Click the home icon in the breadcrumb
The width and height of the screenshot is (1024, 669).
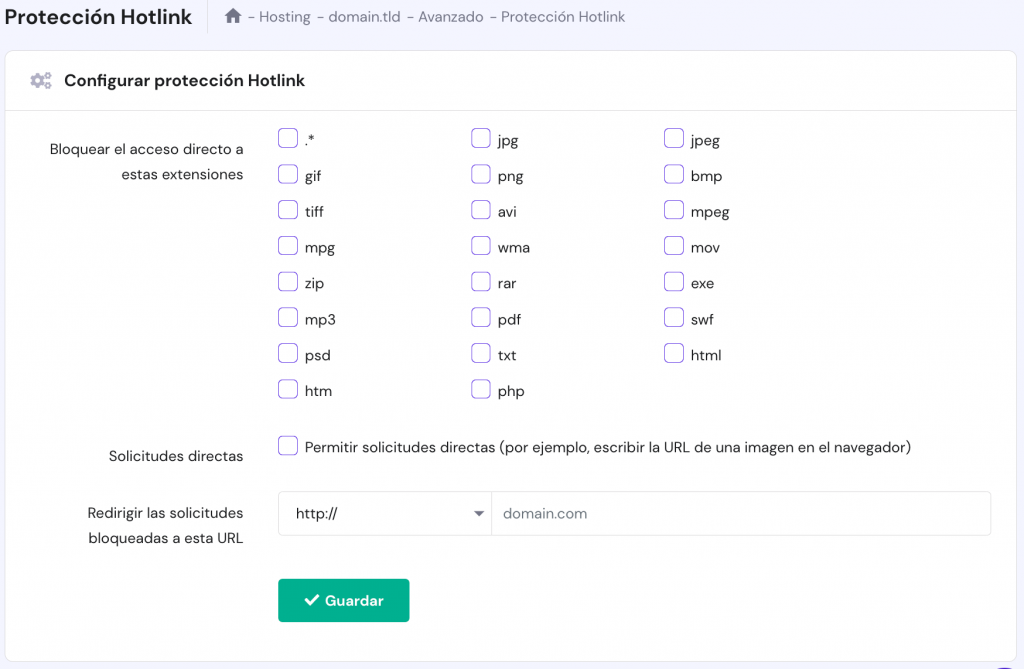pos(237,16)
